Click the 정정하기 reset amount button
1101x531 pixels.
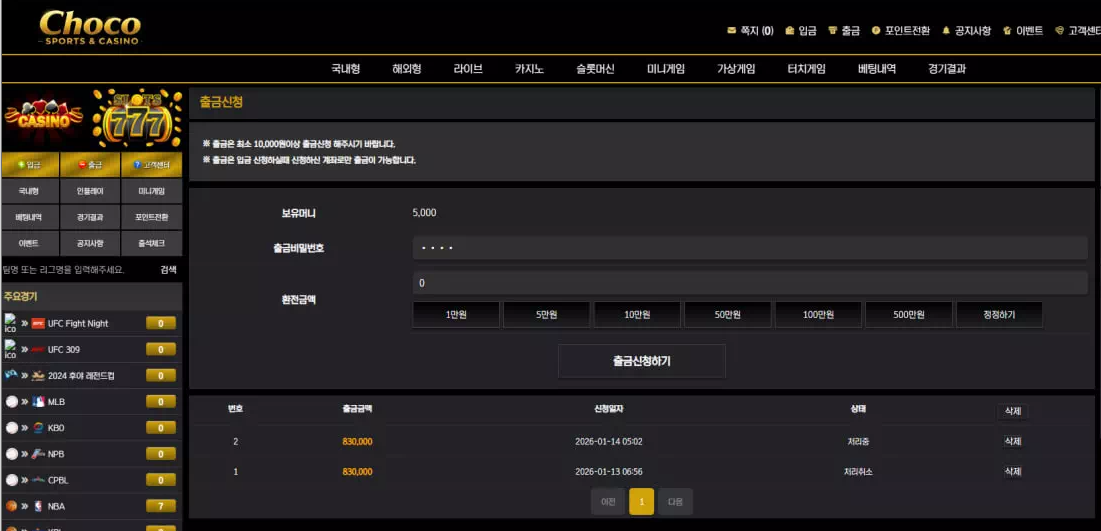point(999,315)
